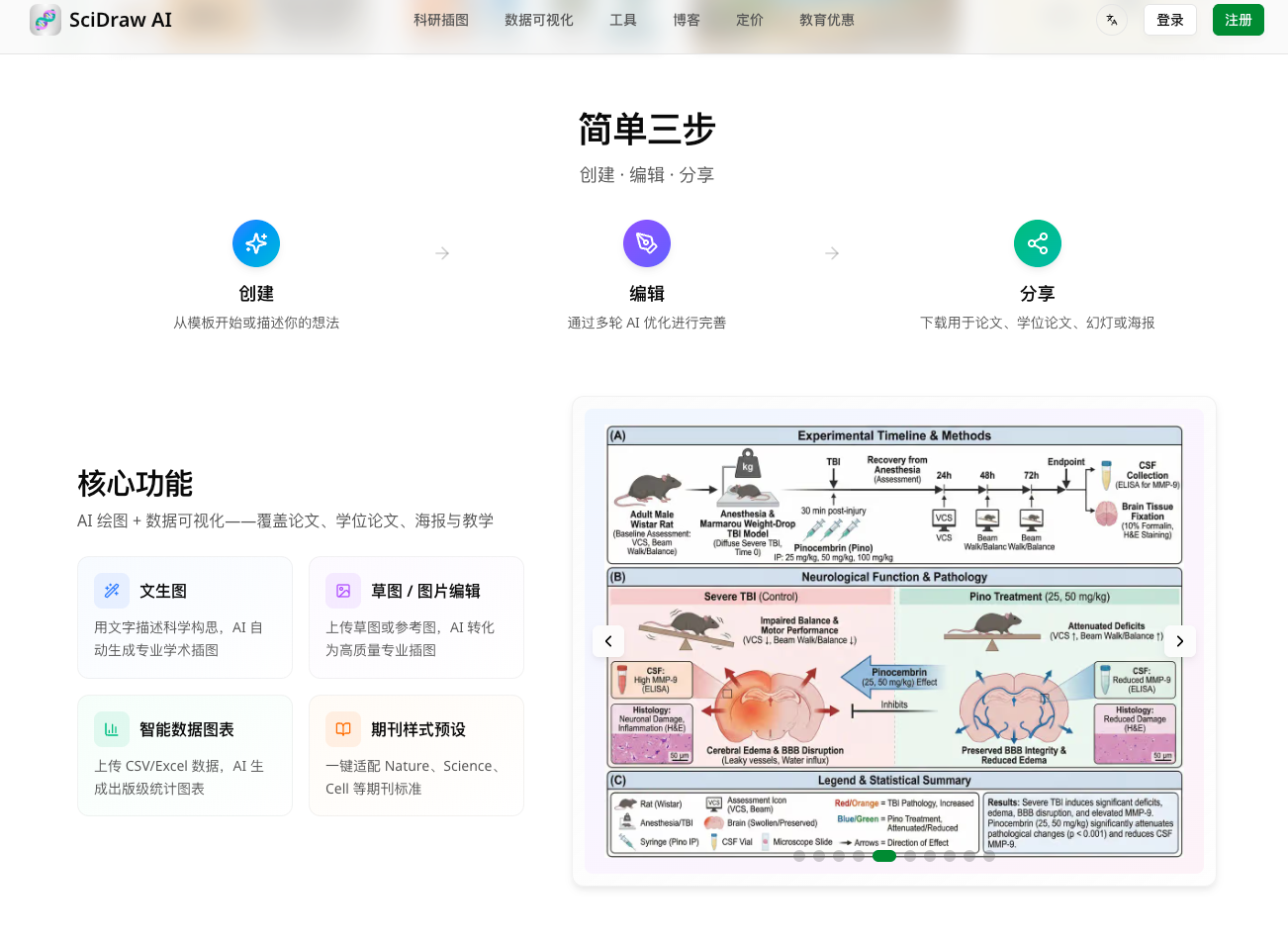This screenshot has width=1288, height=943.
Task: Click subtitle 创建 · 编辑 · 分享
Action: coord(647,175)
